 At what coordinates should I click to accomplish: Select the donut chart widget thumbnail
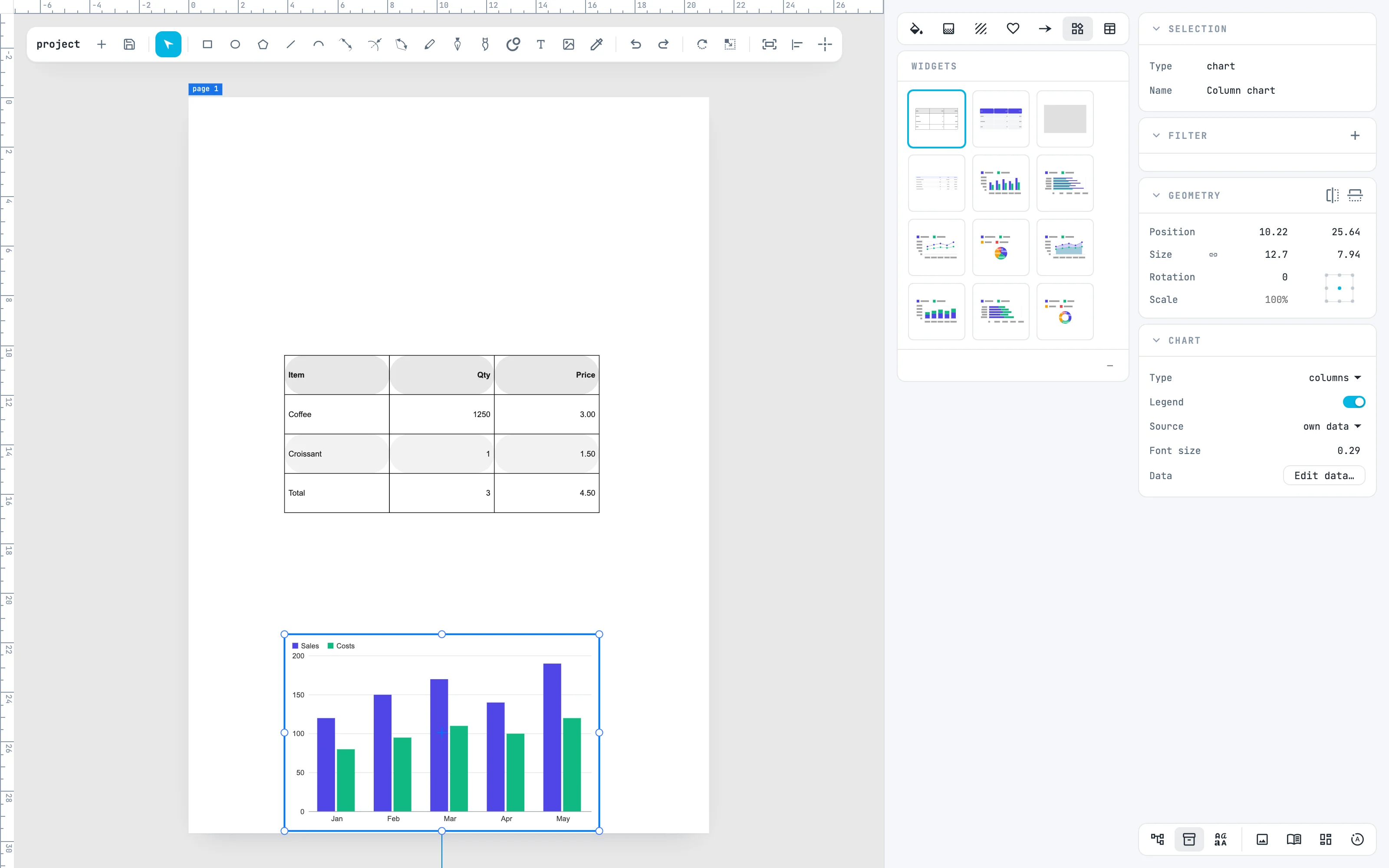click(1065, 312)
